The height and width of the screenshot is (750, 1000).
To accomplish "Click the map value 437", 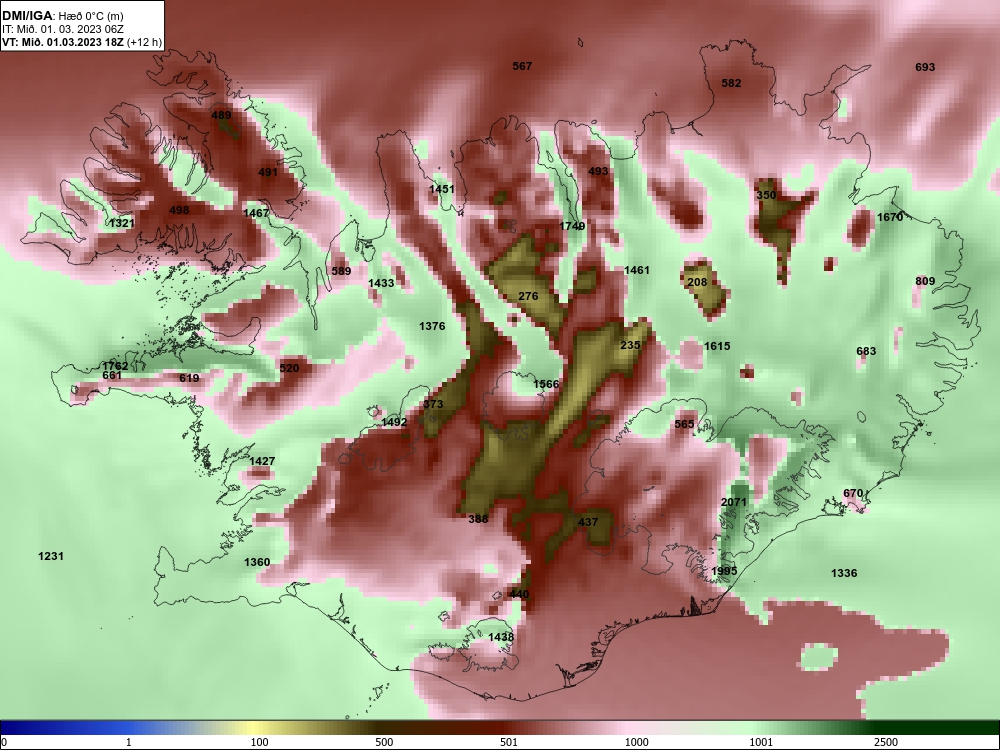I will (588, 522).
